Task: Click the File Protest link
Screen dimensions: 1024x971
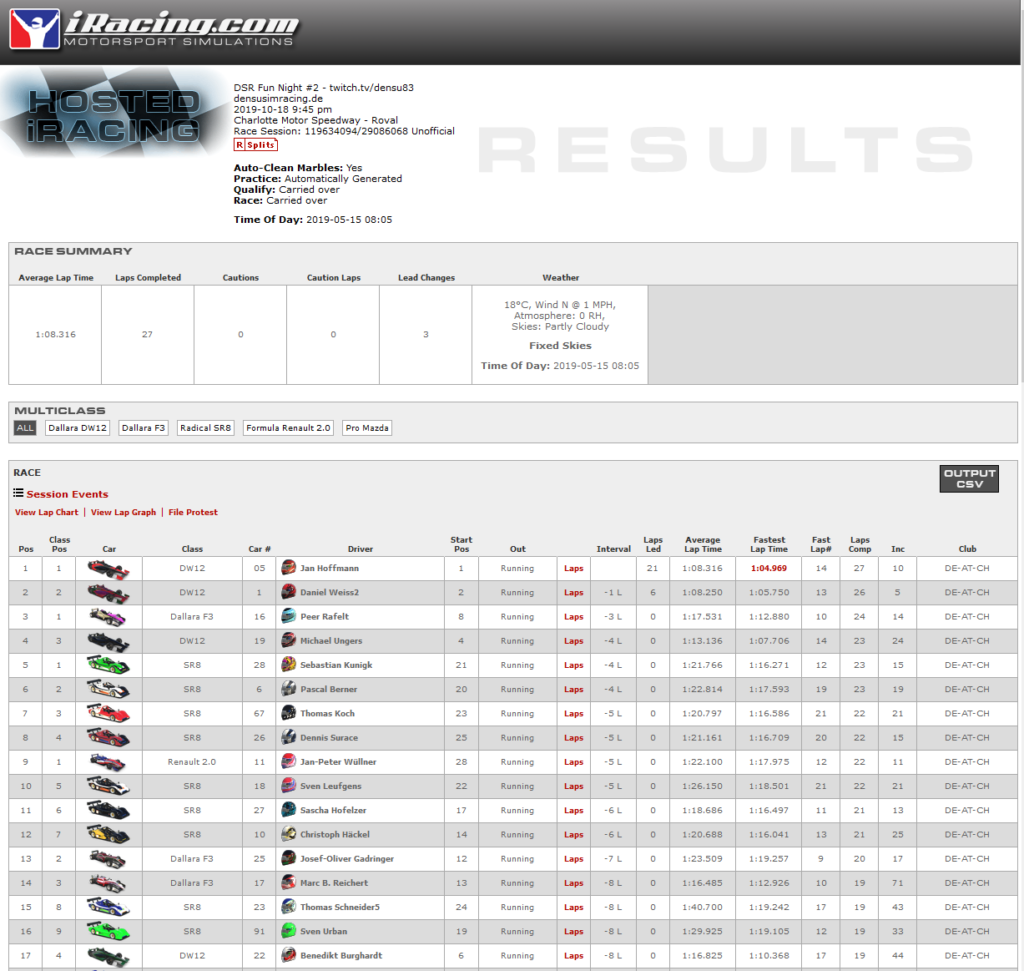Action: pyautogui.click(x=193, y=513)
